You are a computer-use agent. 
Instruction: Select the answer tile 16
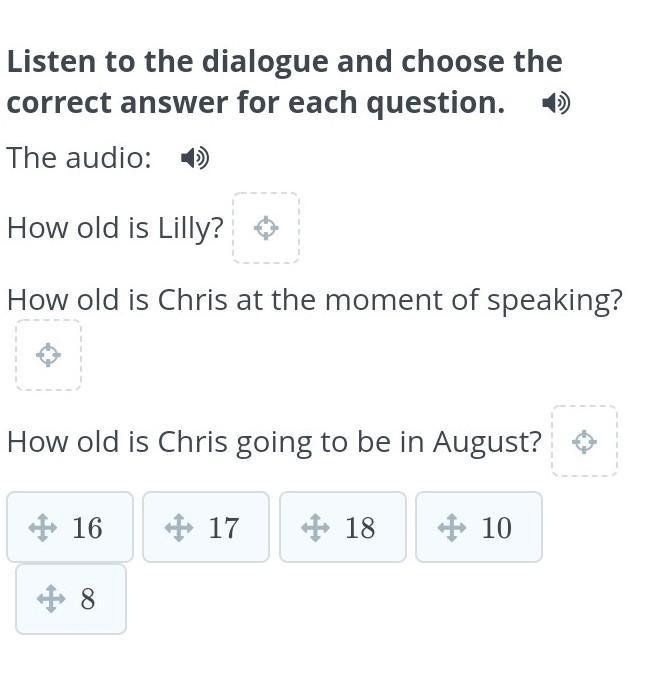(x=70, y=527)
